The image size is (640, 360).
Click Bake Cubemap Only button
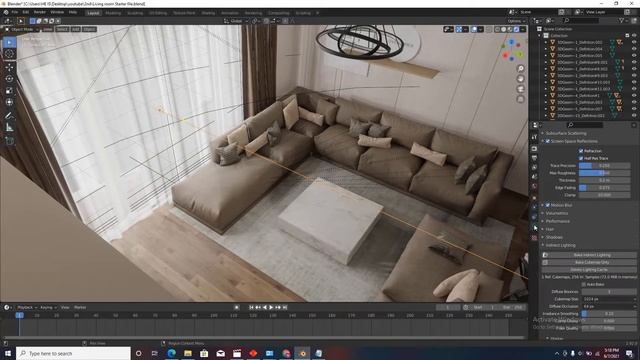(589, 262)
